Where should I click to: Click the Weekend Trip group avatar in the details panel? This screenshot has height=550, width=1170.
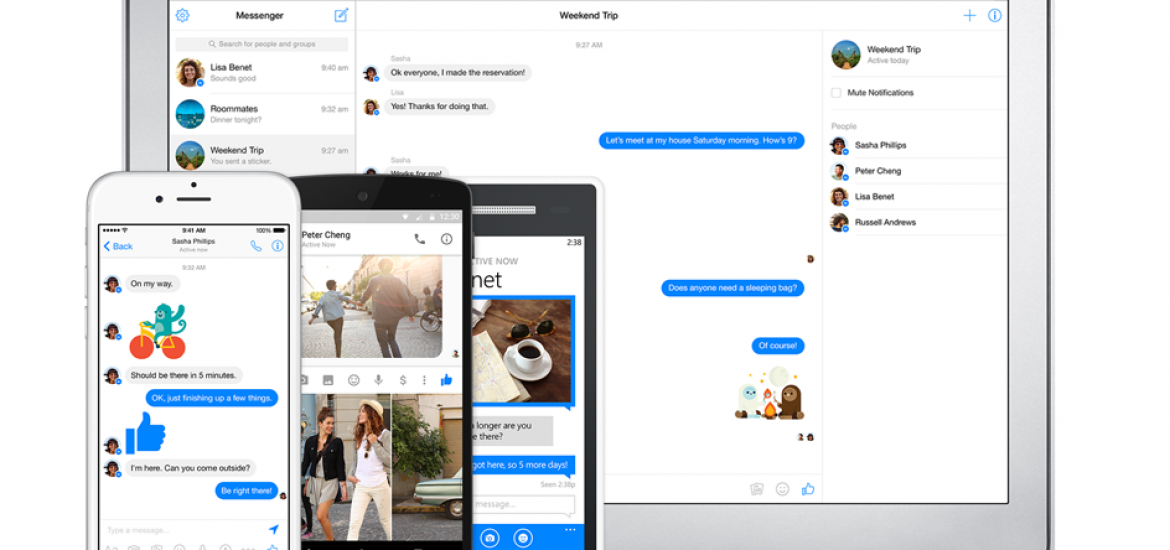(845, 54)
